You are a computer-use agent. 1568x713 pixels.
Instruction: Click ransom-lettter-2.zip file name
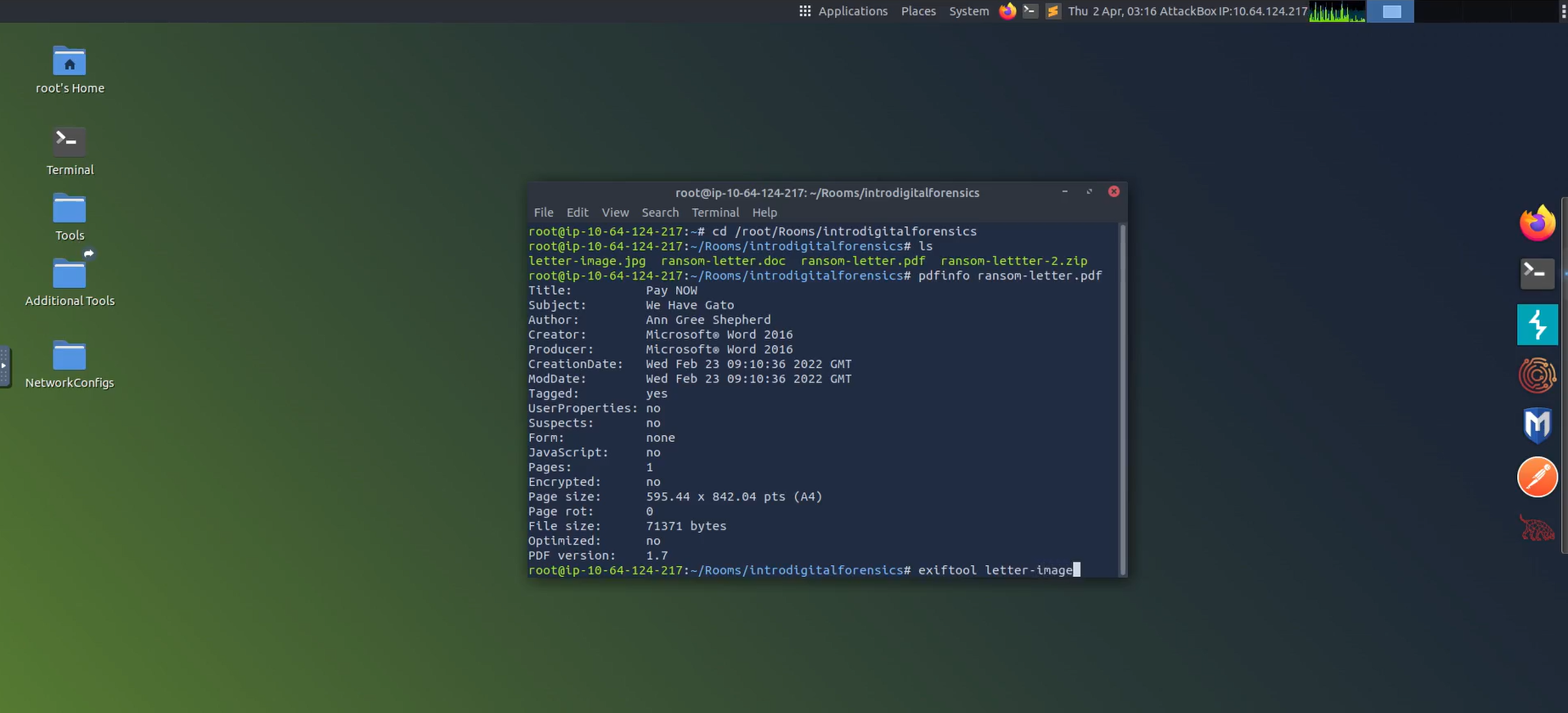pos(1014,261)
